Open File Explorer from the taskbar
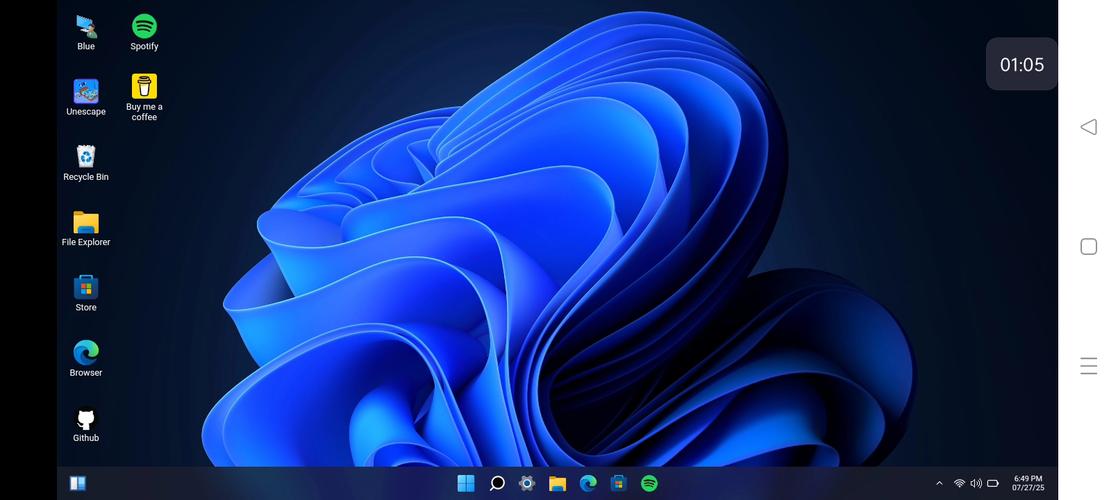Viewport: 1118px width, 500px height. click(x=558, y=484)
